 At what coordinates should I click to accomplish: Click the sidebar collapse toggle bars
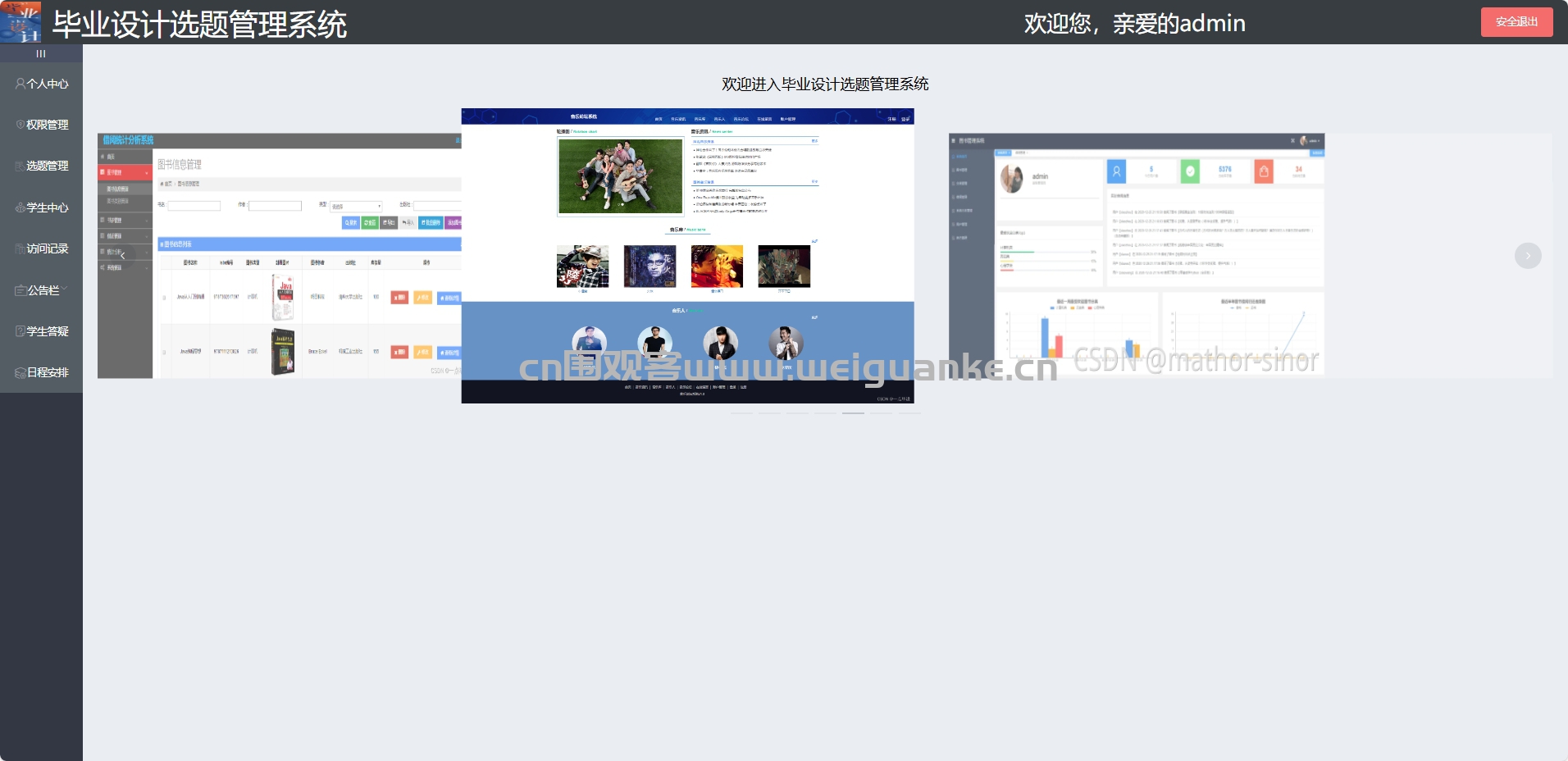tap(41, 53)
